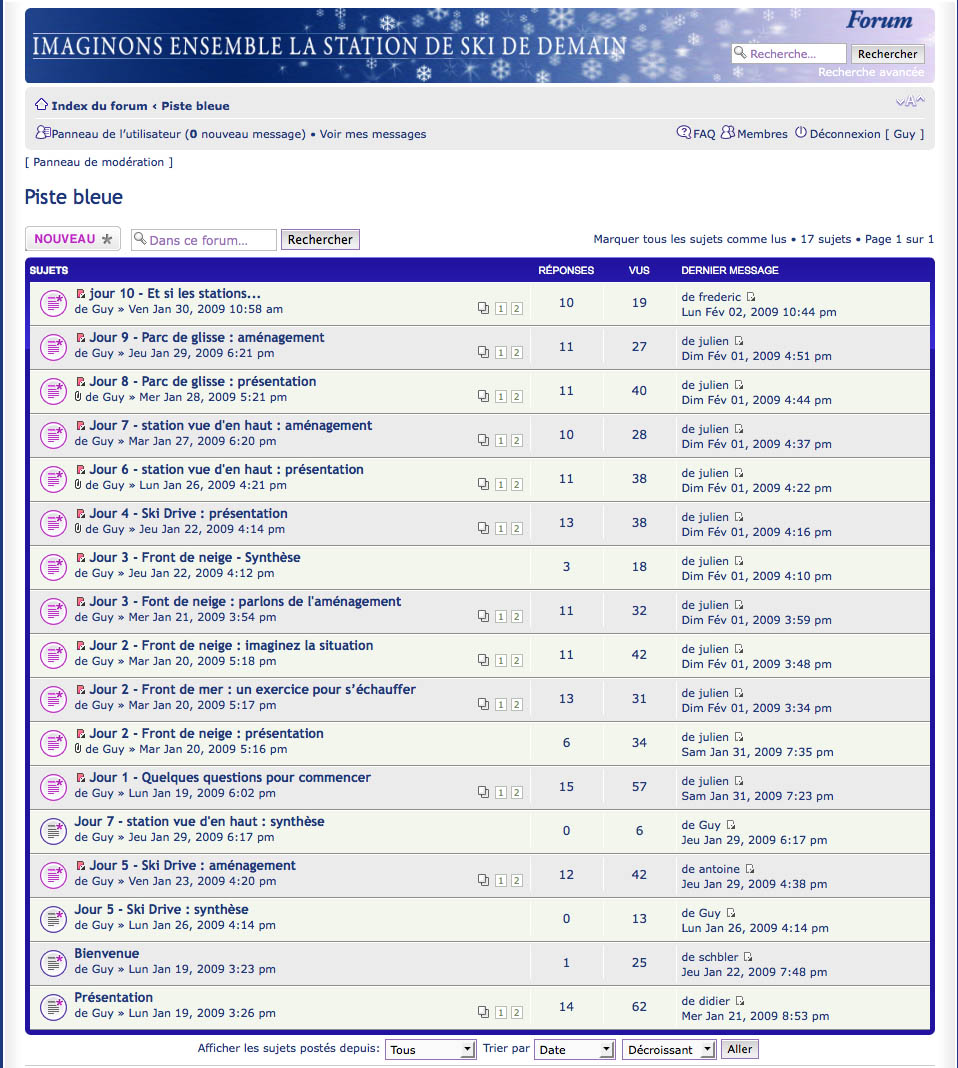The height and width of the screenshot is (1068, 958).
Task: Open topic 'Jour 1 - Quelques questions pour commencer'
Action: tap(229, 777)
